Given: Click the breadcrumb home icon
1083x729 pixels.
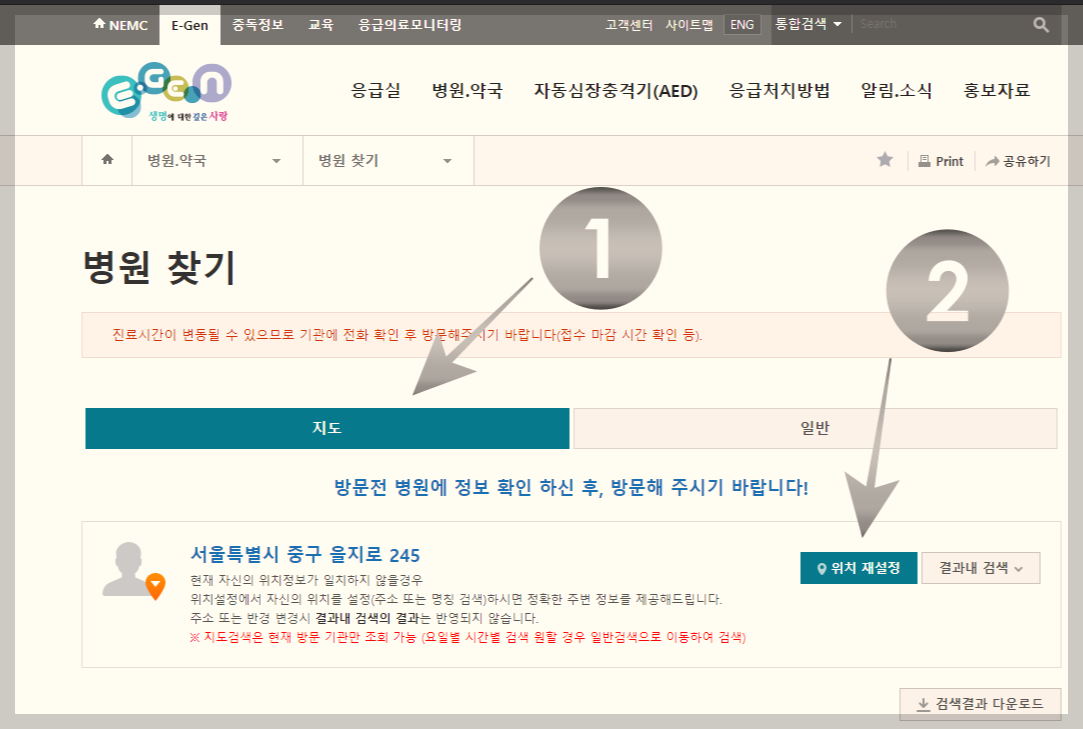Looking at the screenshot, I should [x=107, y=160].
